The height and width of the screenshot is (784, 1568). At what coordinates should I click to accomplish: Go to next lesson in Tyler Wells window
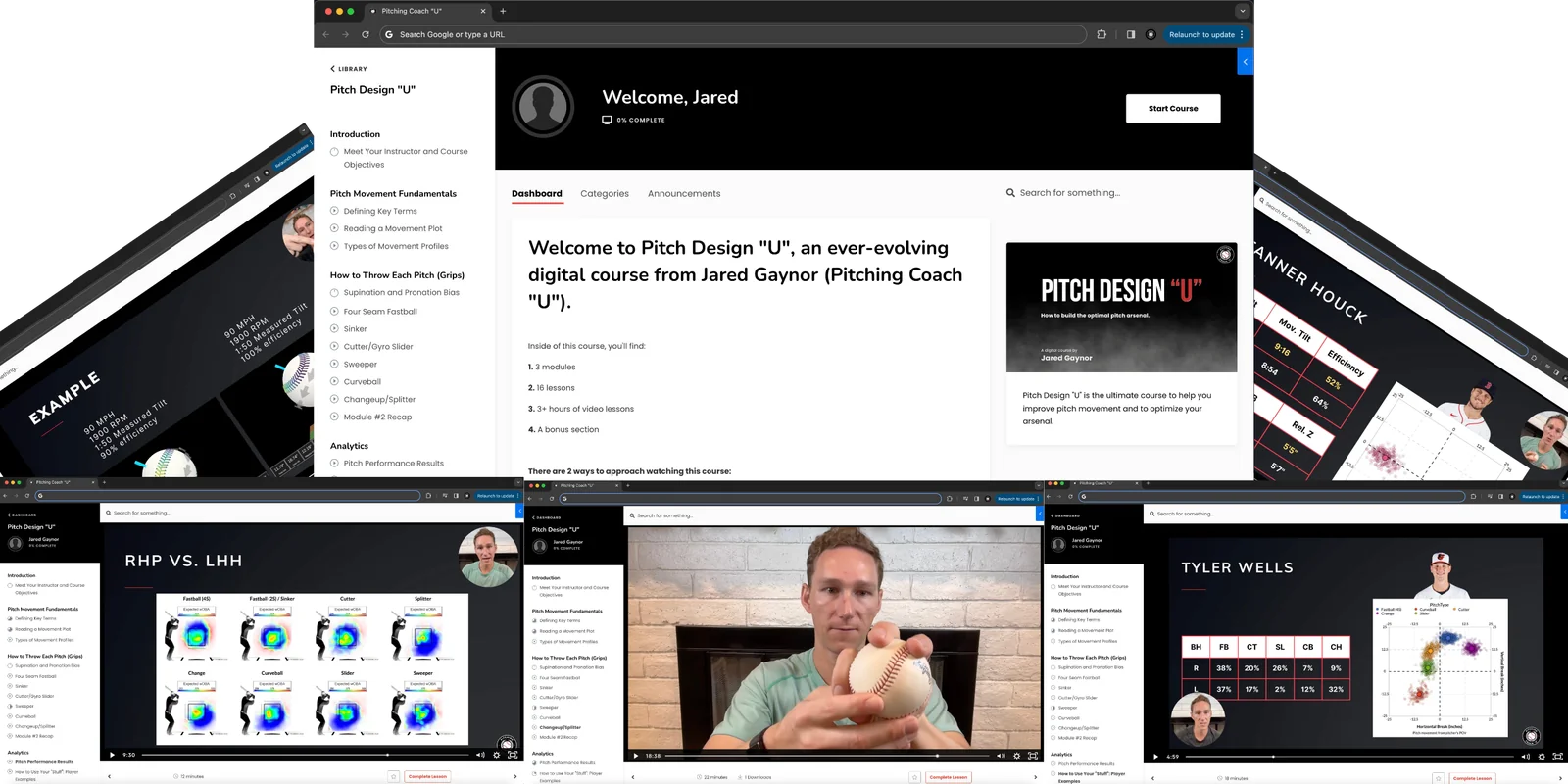(1560, 778)
